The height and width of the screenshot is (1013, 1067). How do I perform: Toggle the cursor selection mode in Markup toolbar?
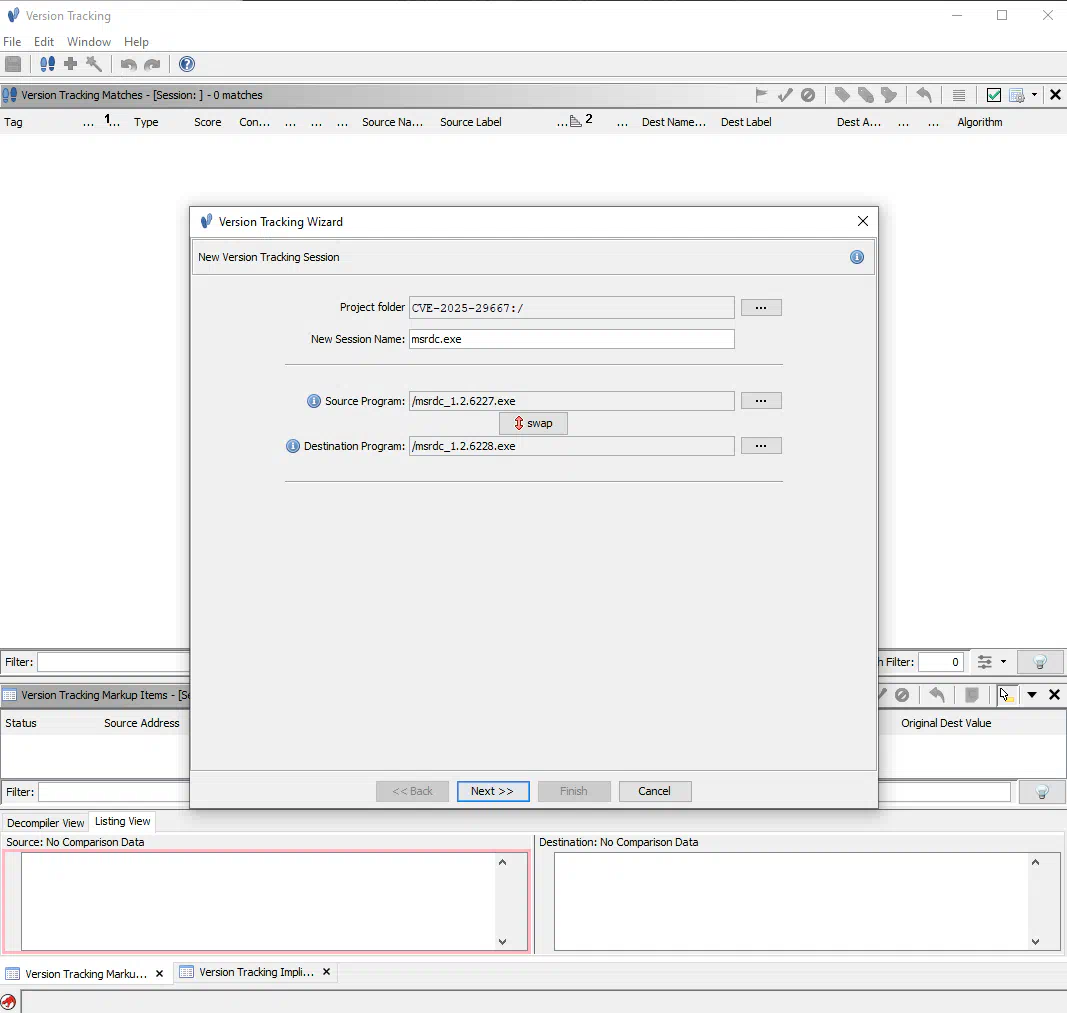point(1006,695)
